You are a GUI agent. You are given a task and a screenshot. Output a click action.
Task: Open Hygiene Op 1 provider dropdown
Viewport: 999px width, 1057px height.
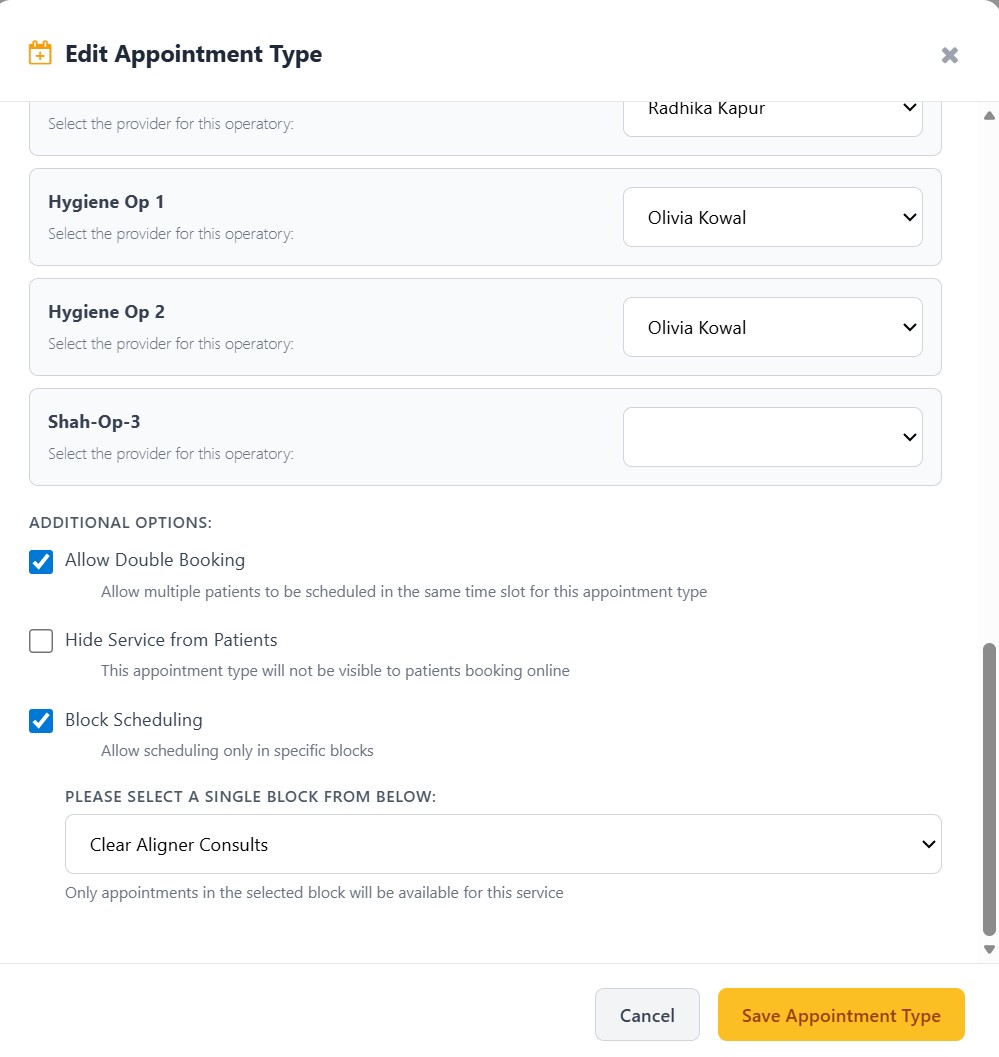point(772,217)
